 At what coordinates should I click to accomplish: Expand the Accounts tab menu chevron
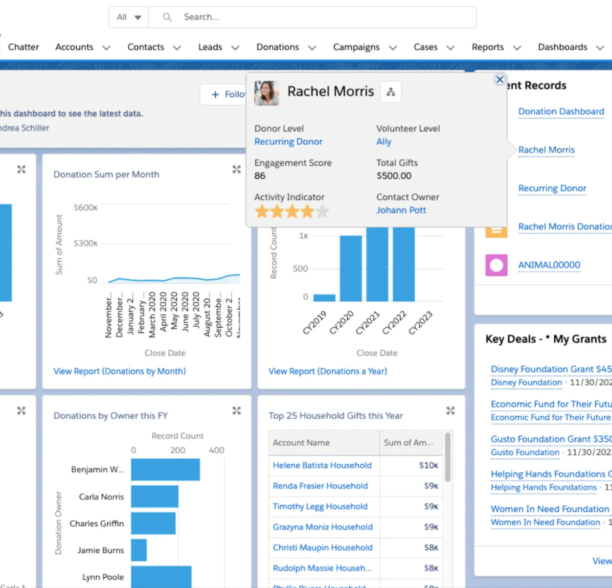[106, 48]
